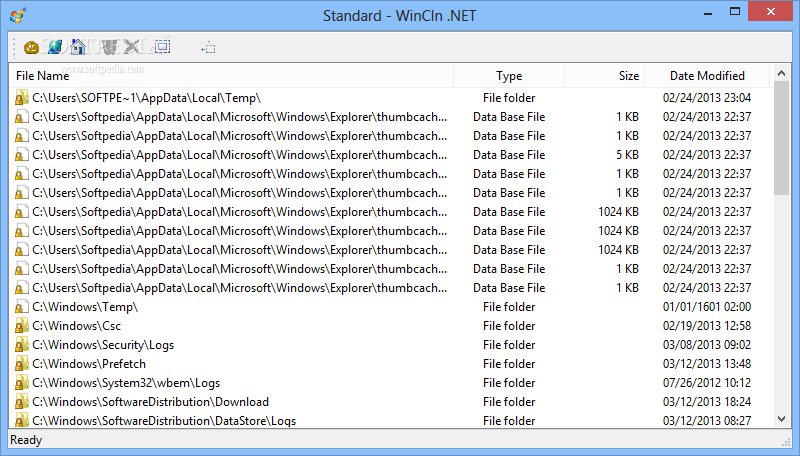The width and height of the screenshot is (800, 456).
Task: Select the C:\Windows\SoftwareDistribution\Download entry
Action: tap(151, 401)
